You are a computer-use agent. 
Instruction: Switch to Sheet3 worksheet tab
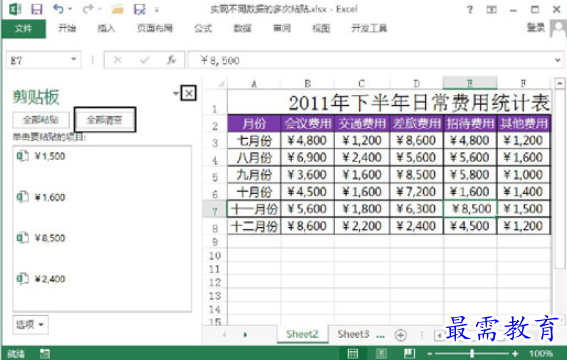pos(353,334)
